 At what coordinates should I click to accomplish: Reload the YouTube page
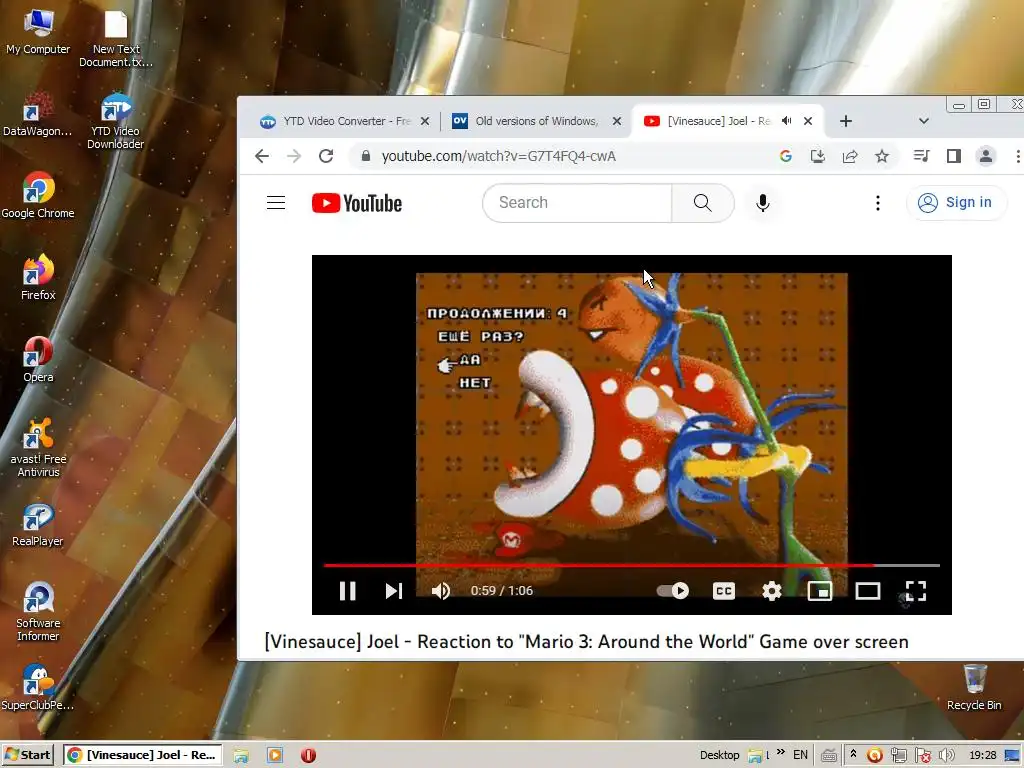(x=326, y=156)
